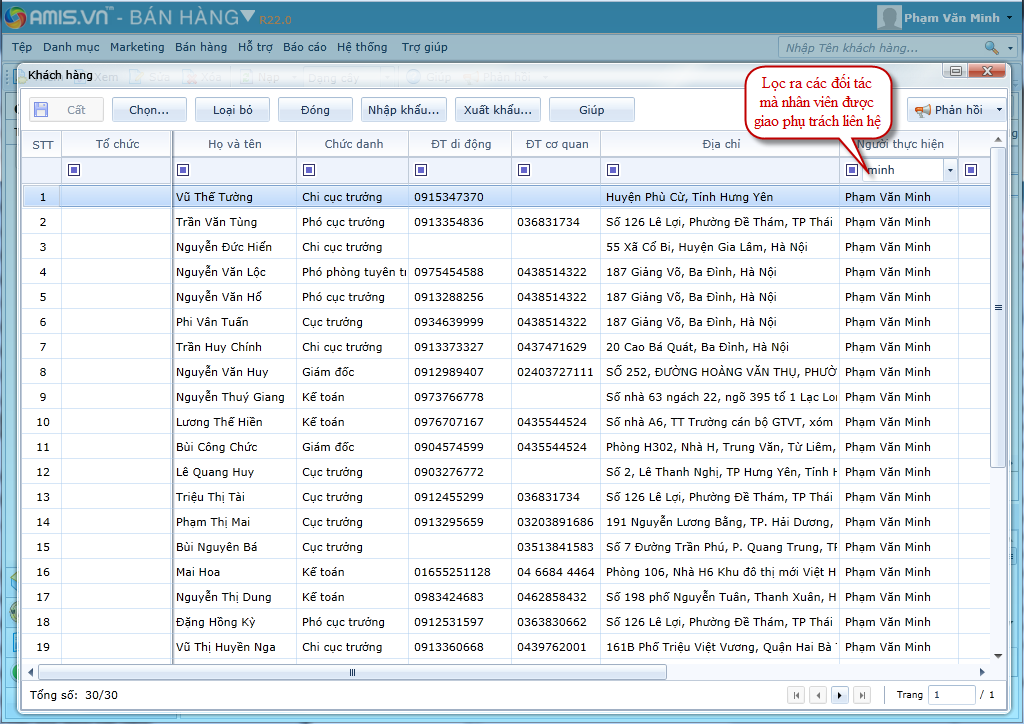This screenshot has width=1024, height=724.
Task: Go to the previous page of results
Action: tap(818, 695)
